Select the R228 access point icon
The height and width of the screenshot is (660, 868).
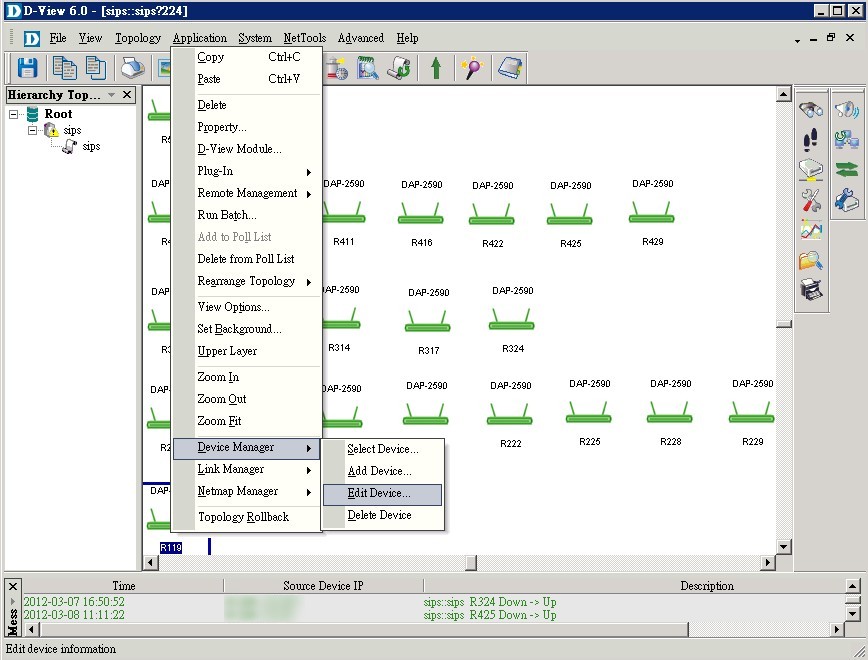(x=670, y=413)
